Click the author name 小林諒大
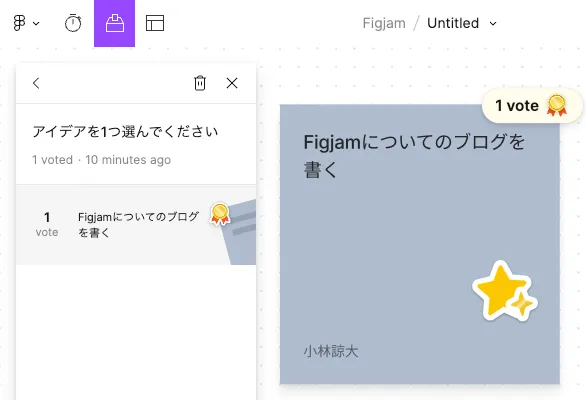Image resolution: width=586 pixels, height=400 pixels. click(x=331, y=351)
